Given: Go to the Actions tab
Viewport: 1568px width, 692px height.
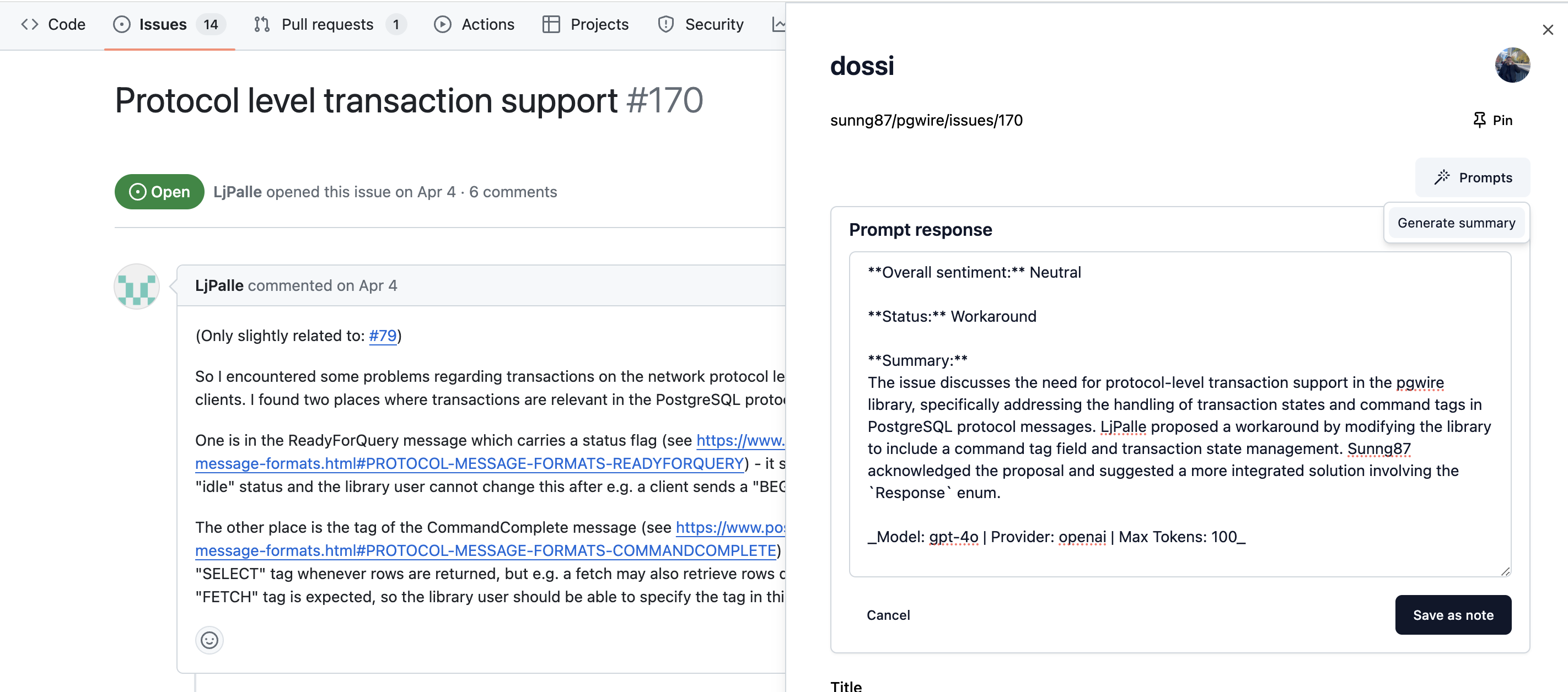Looking at the screenshot, I should click(474, 24).
